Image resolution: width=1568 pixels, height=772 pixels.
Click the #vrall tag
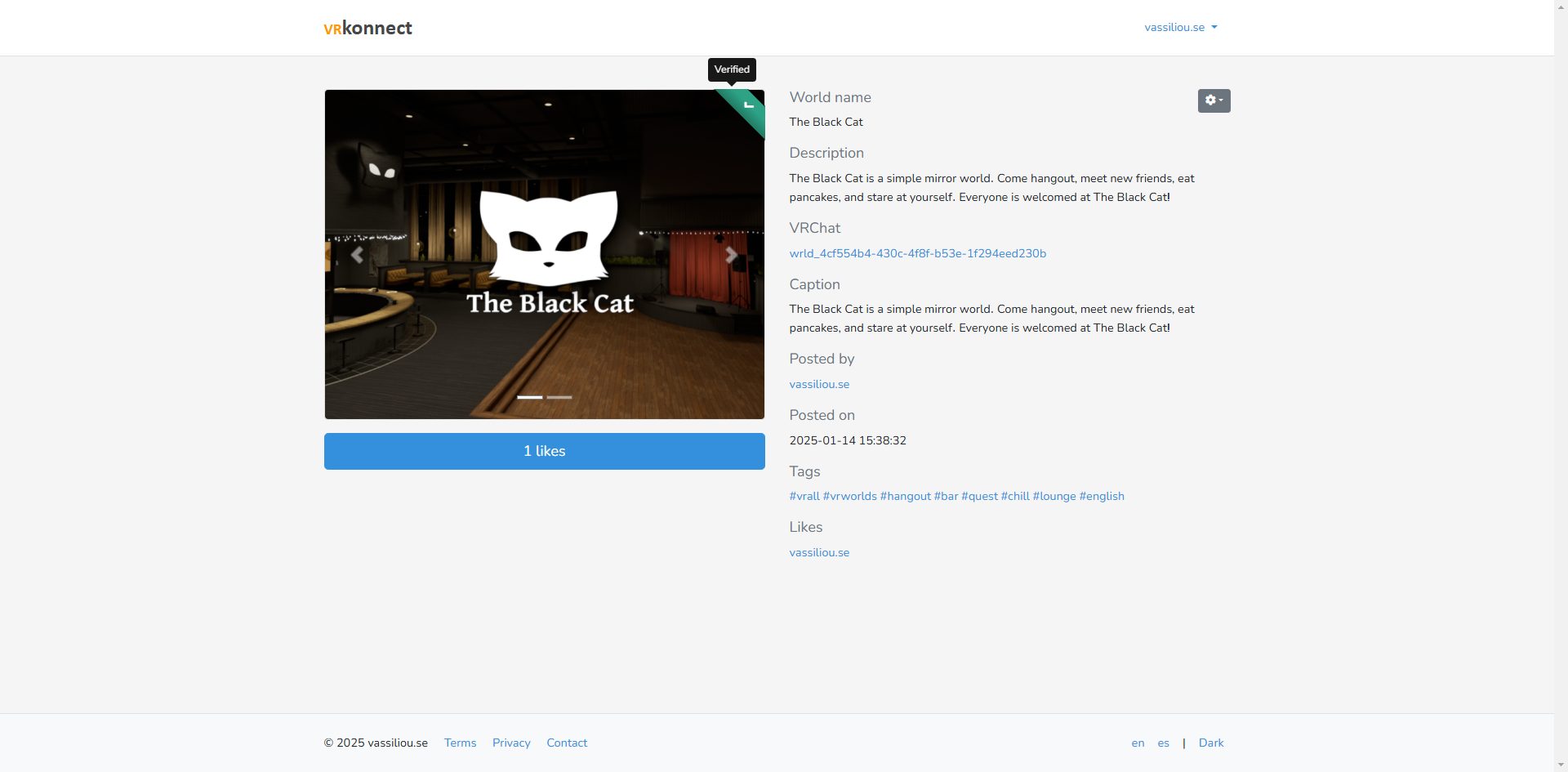pos(804,496)
